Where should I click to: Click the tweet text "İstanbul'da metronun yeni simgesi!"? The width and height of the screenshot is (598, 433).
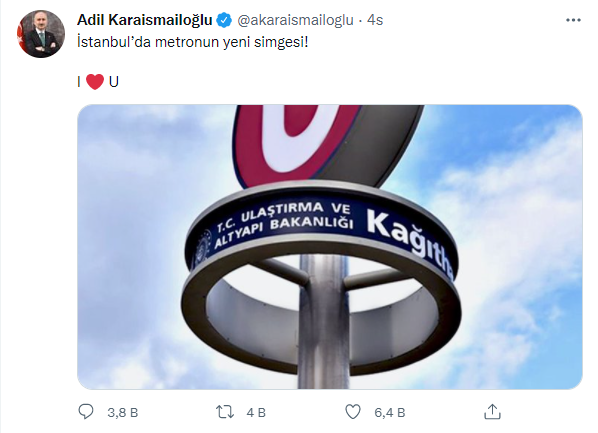click(193, 42)
